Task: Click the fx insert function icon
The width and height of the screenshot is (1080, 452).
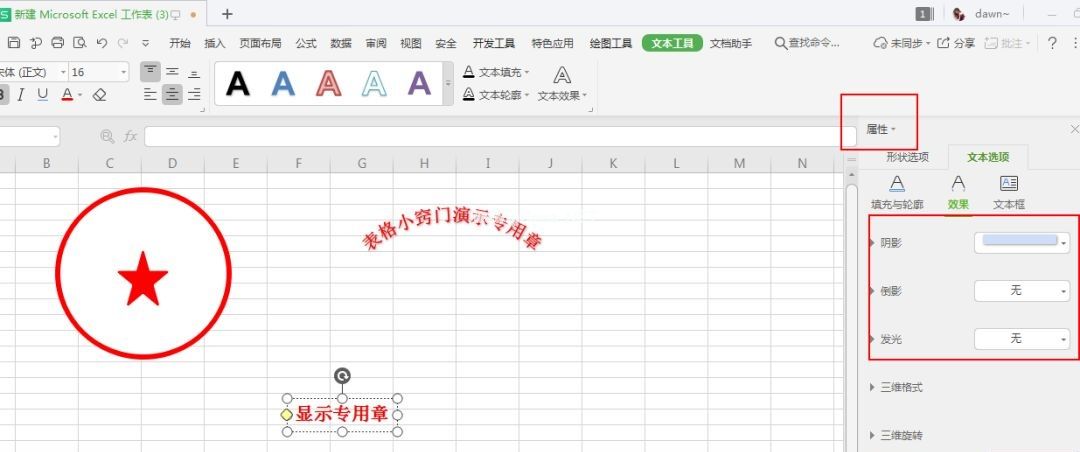Action: [x=130, y=136]
